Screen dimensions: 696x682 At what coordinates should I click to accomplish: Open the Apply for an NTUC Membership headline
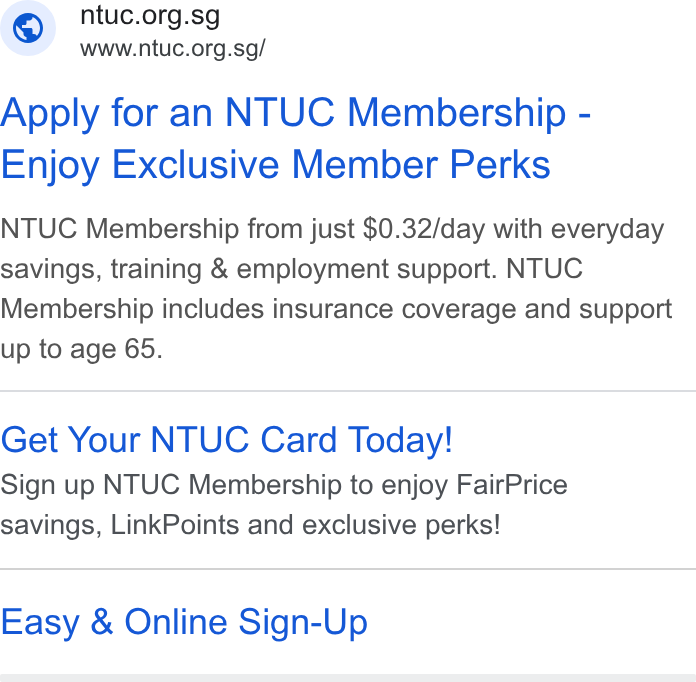[x=295, y=113]
